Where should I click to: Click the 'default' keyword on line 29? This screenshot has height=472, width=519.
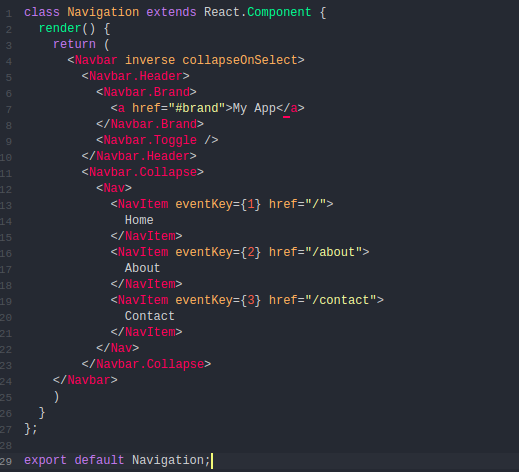coord(99,460)
